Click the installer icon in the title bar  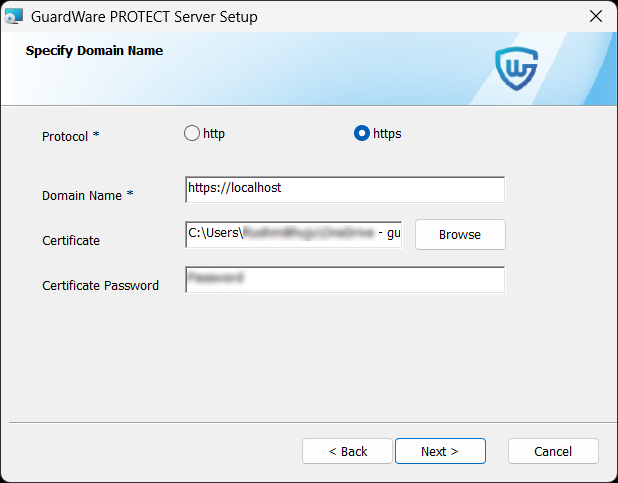click(x=14, y=16)
